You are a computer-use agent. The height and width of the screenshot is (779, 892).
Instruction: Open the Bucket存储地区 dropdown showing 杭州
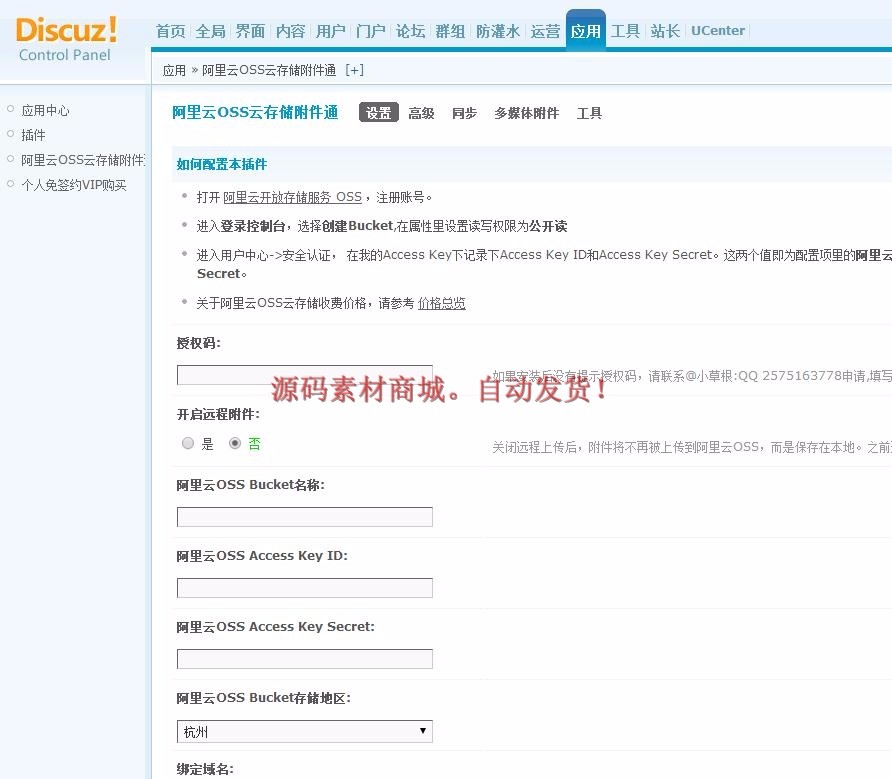pos(304,732)
